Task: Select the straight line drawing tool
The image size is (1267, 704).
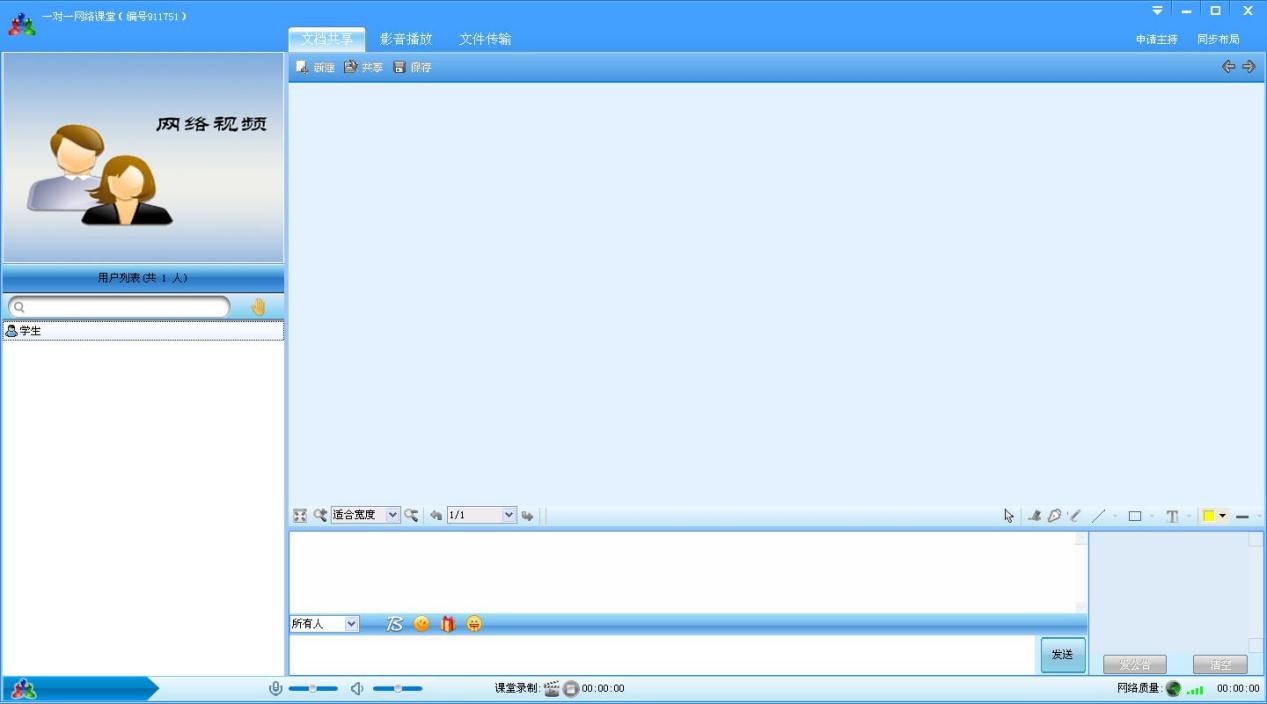Action: pyautogui.click(x=1098, y=515)
